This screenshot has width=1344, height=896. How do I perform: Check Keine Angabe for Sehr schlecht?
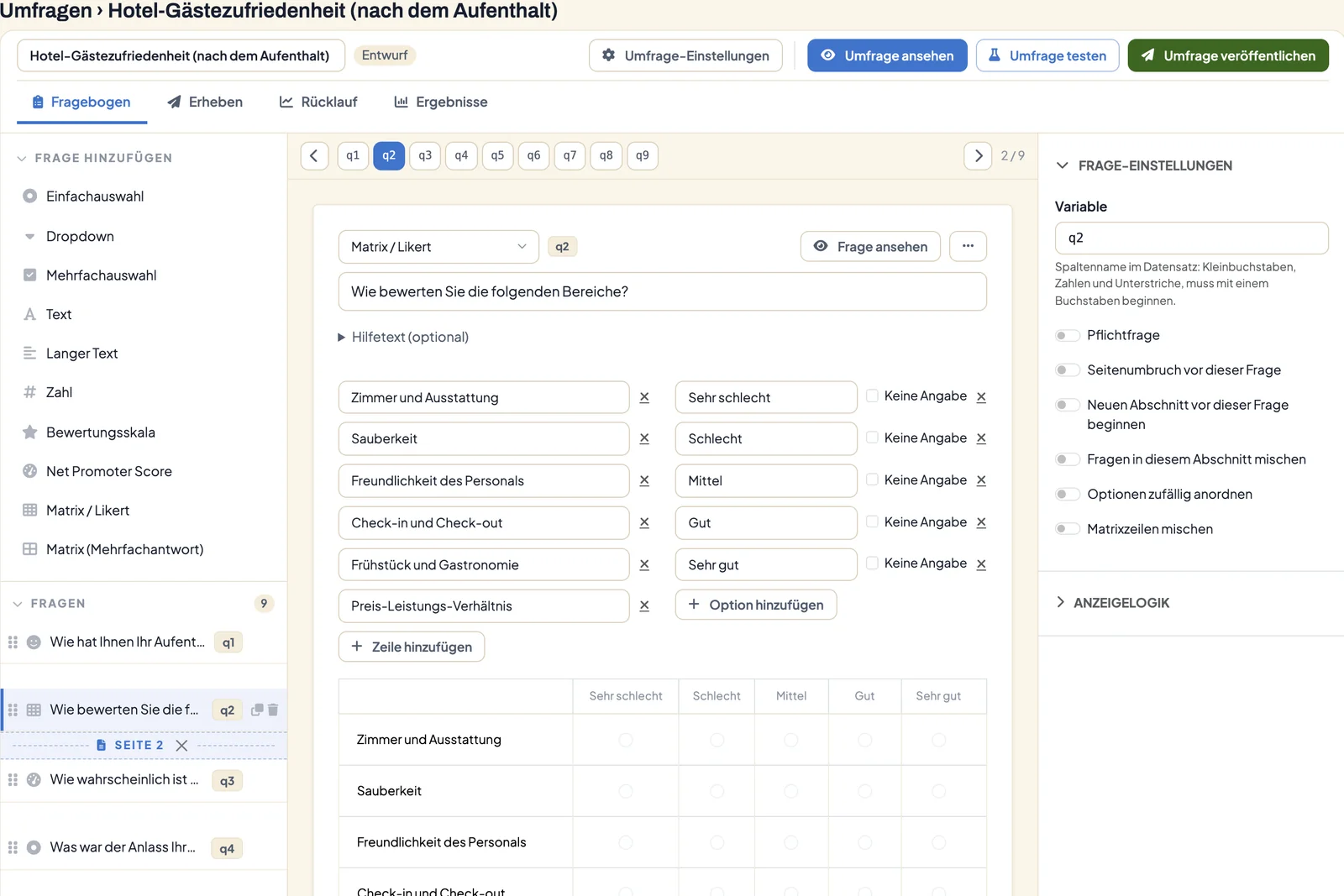pos(872,396)
